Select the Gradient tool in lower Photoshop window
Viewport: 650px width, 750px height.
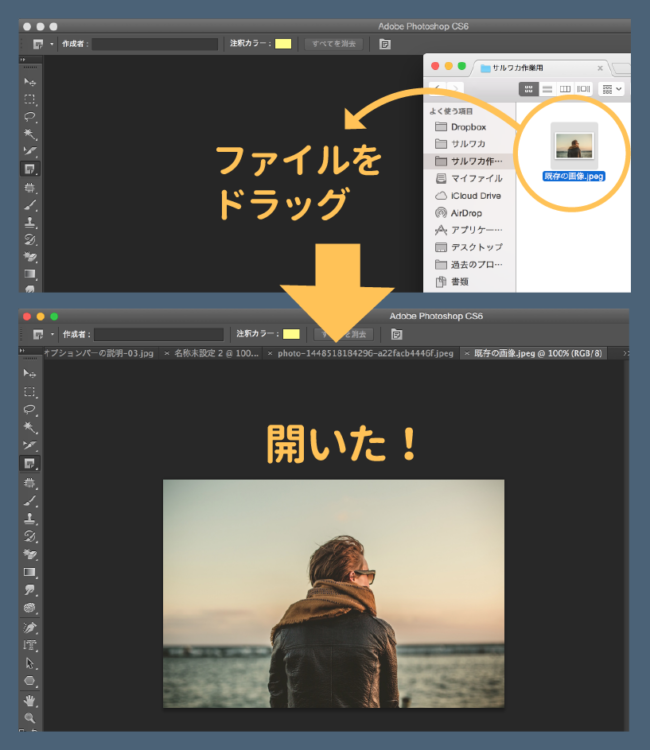point(30,572)
